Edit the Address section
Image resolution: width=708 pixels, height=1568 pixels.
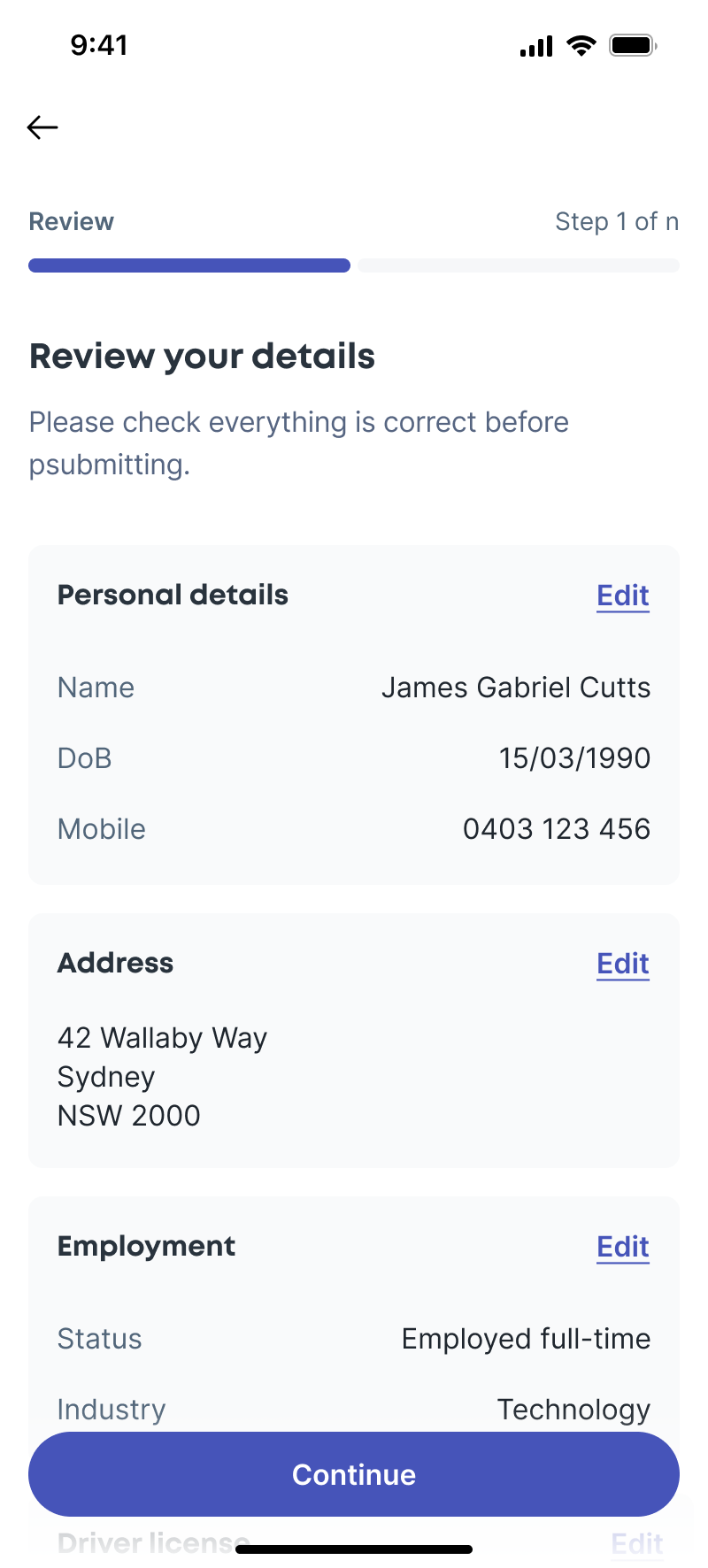(623, 964)
